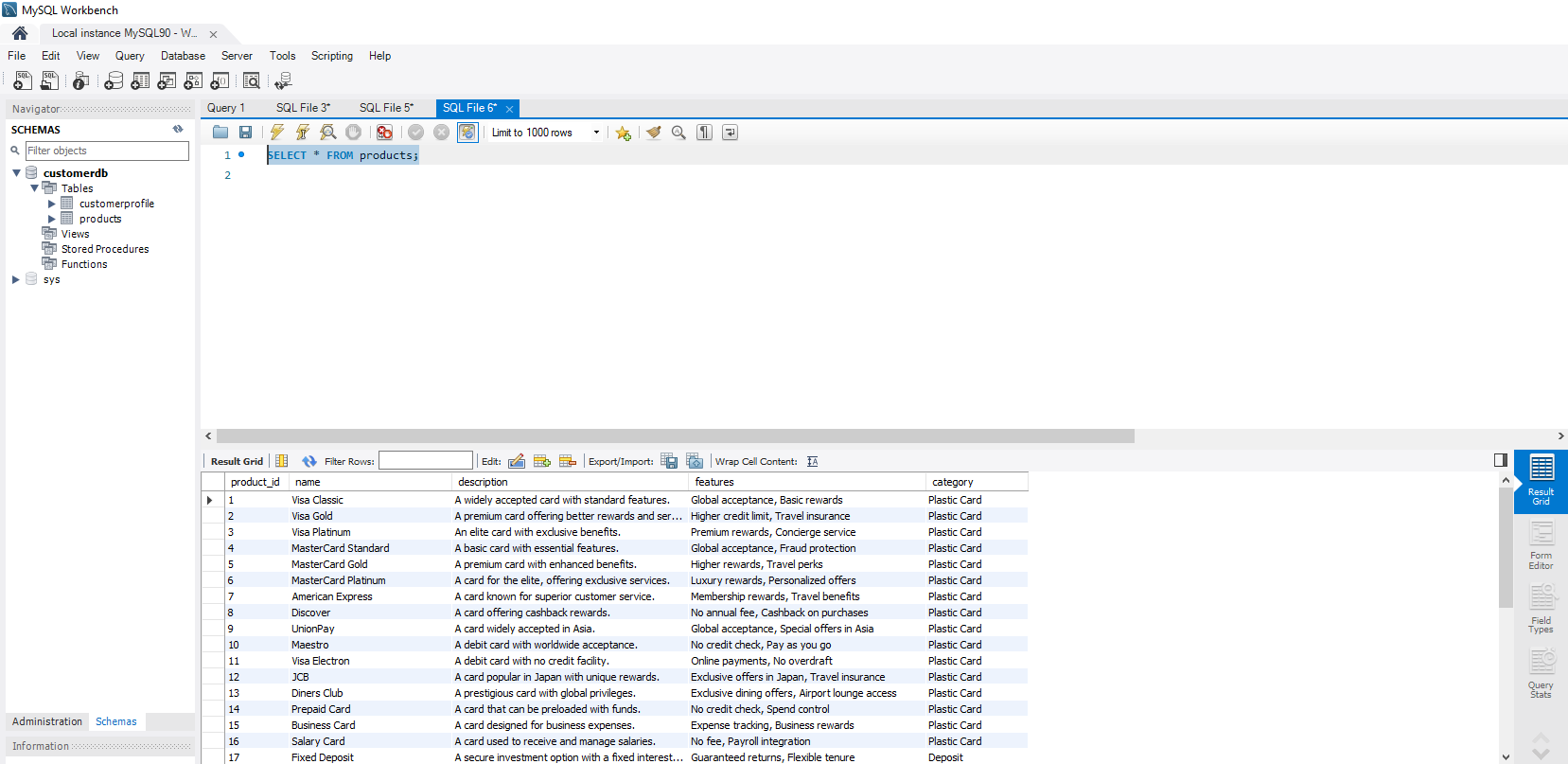The width and height of the screenshot is (1568, 764).
Task: Toggle the result side panel visibility
Action: coord(1501,460)
